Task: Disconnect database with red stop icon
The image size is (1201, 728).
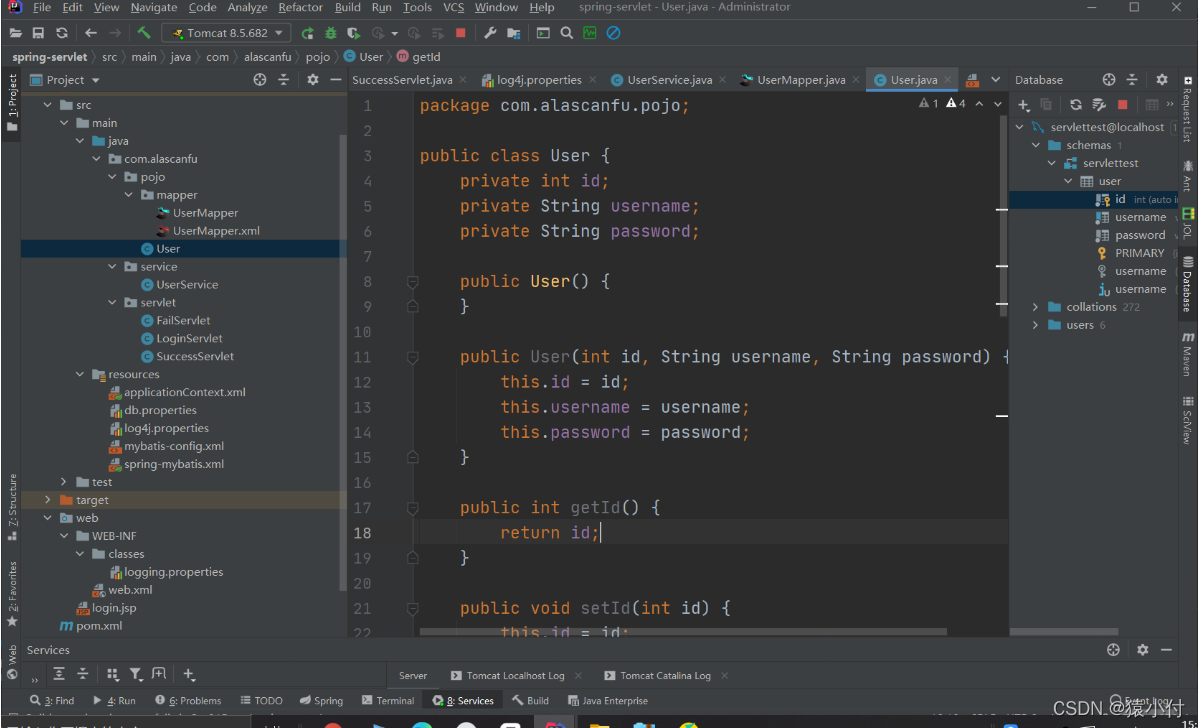Action: click(x=1123, y=104)
